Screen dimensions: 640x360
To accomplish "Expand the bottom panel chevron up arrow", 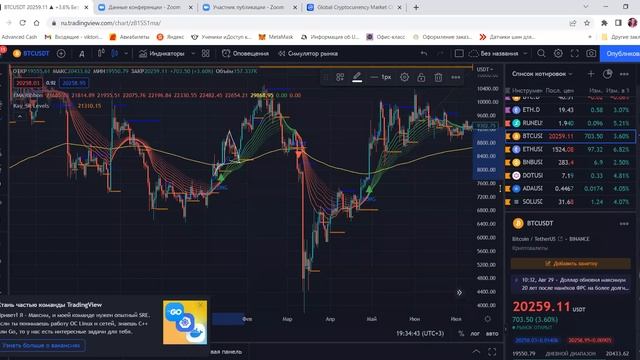I will point(476,351).
